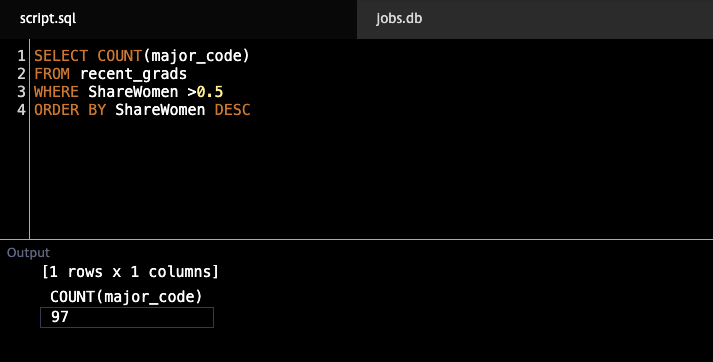Click the DESC keyword on line 4
This screenshot has width=713, height=362.
point(232,110)
